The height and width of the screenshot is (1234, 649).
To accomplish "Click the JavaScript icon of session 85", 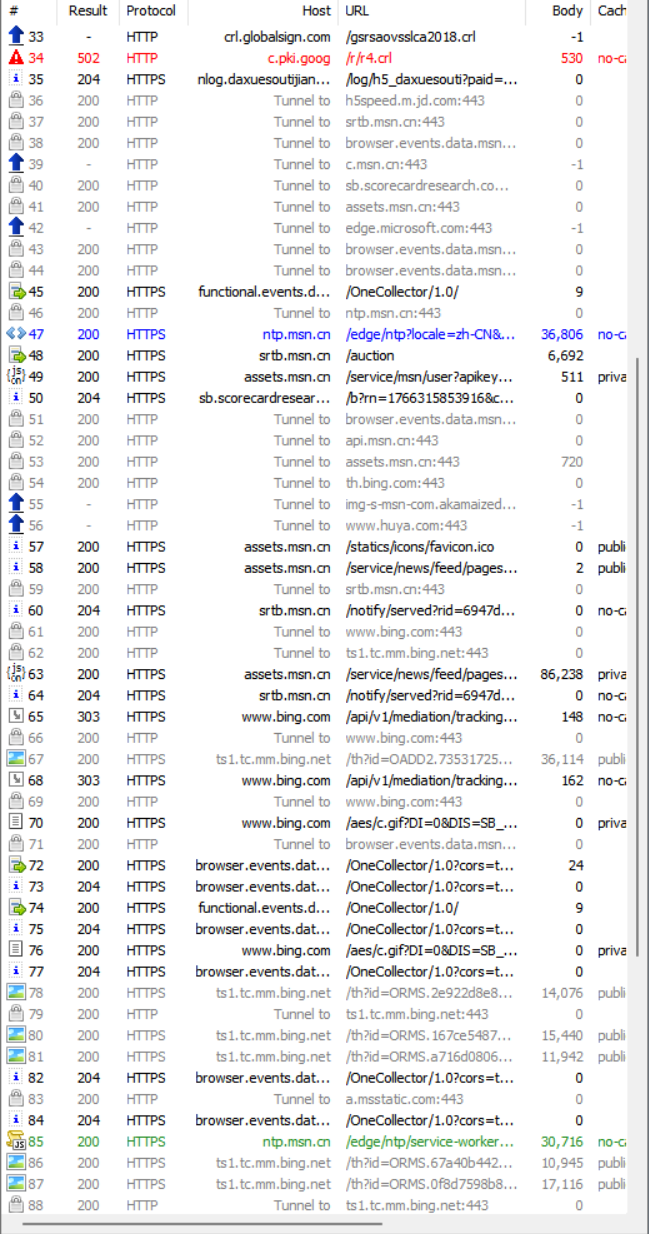I will [16, 1142].
